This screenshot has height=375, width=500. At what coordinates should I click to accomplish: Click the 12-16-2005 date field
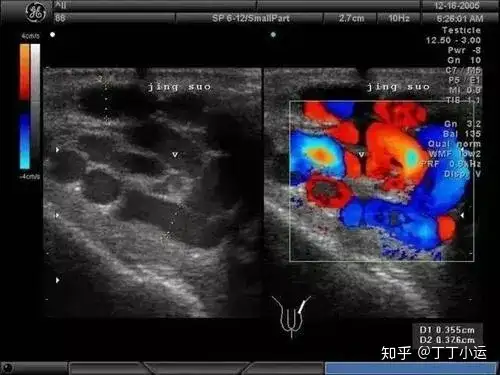pyautogui.click(x=456, y=6)
